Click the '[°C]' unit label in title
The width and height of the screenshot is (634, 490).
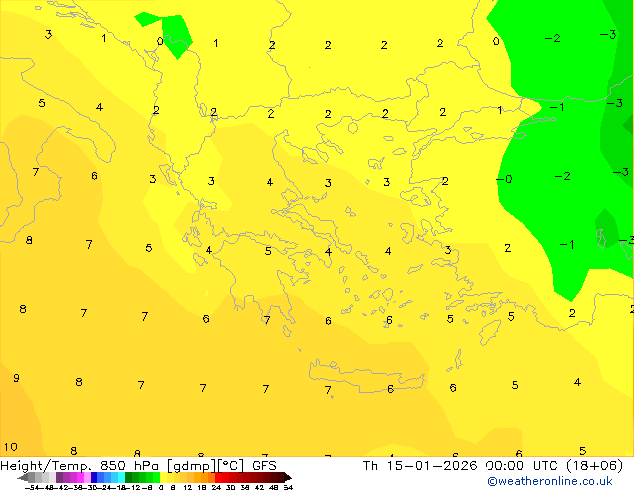(231, 466)
